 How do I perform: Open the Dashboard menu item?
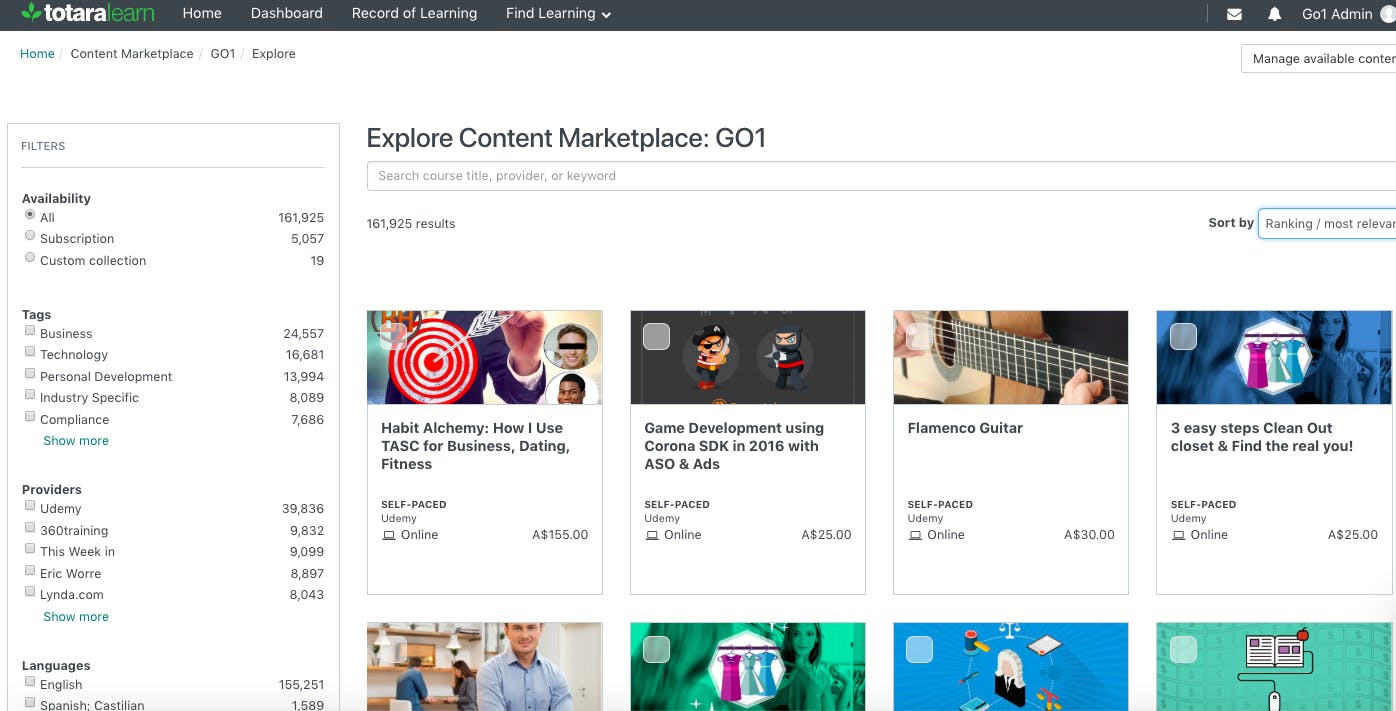coord(287,14)
